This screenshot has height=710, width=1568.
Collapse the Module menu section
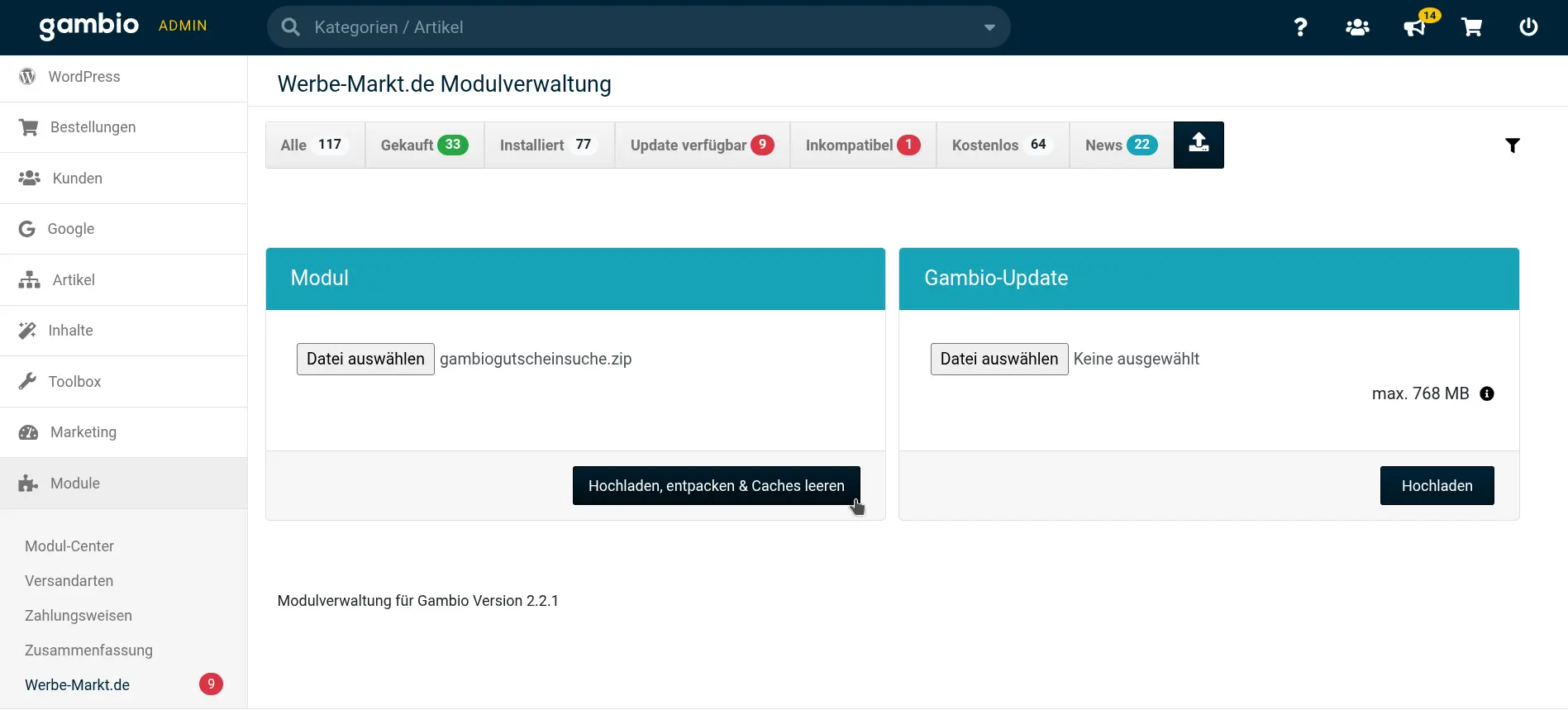pos(124,484)
